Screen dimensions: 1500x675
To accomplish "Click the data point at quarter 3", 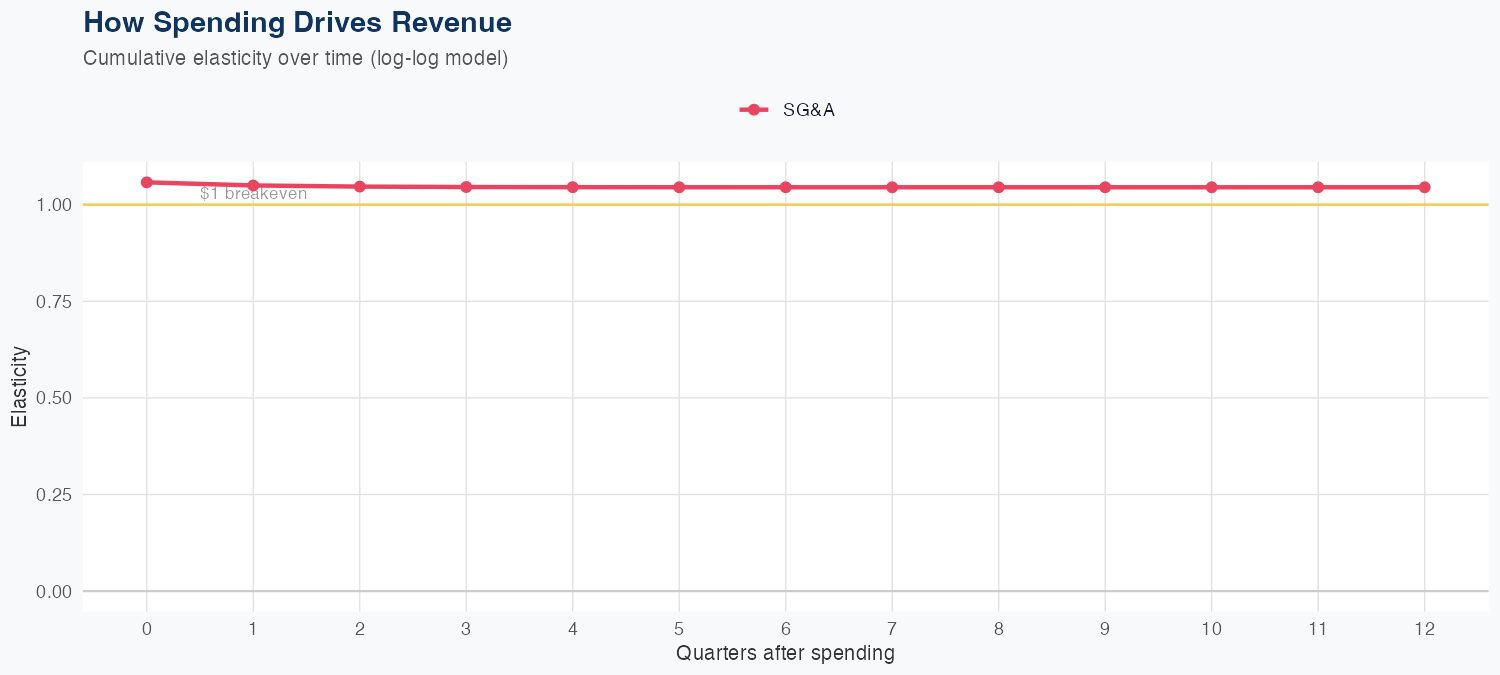I will [466, 187].
